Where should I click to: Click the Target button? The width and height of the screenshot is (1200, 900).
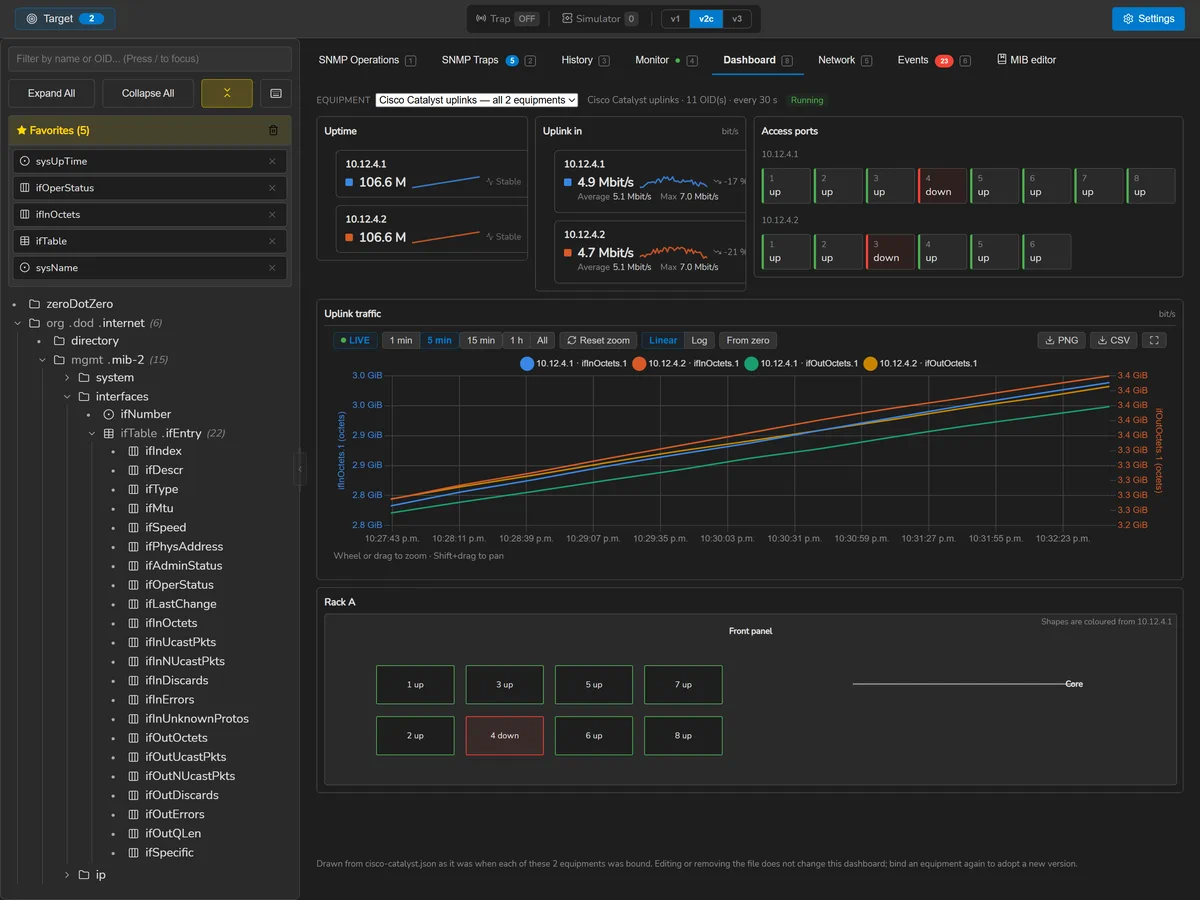point(65,19)
